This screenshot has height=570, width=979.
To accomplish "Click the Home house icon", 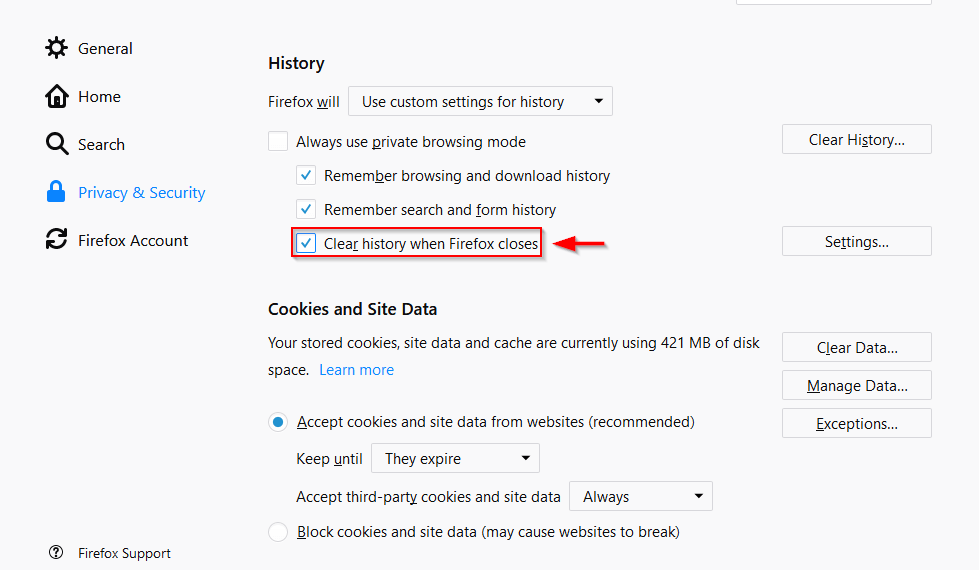I will click(57, 96).
